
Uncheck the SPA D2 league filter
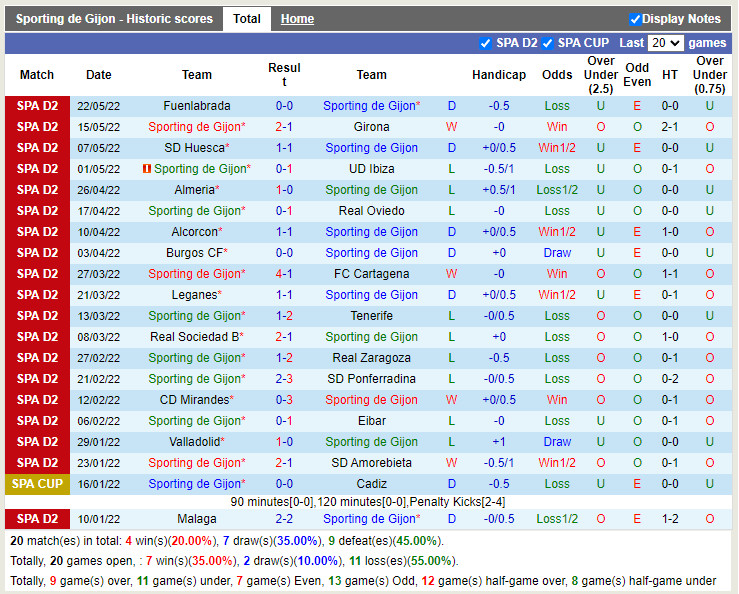tap(486, 43)
